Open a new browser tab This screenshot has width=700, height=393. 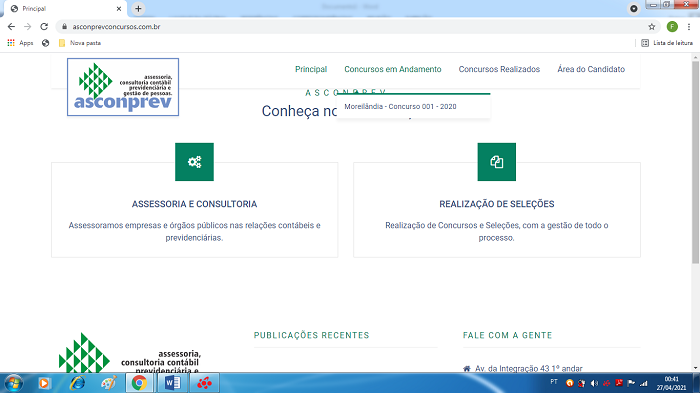138,8
